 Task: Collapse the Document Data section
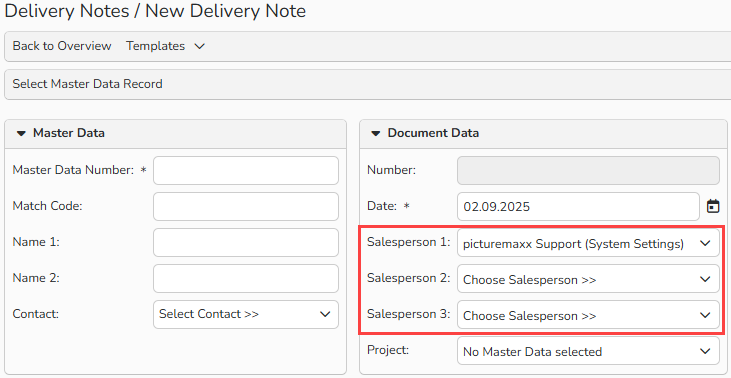click(x=375, y=133)
